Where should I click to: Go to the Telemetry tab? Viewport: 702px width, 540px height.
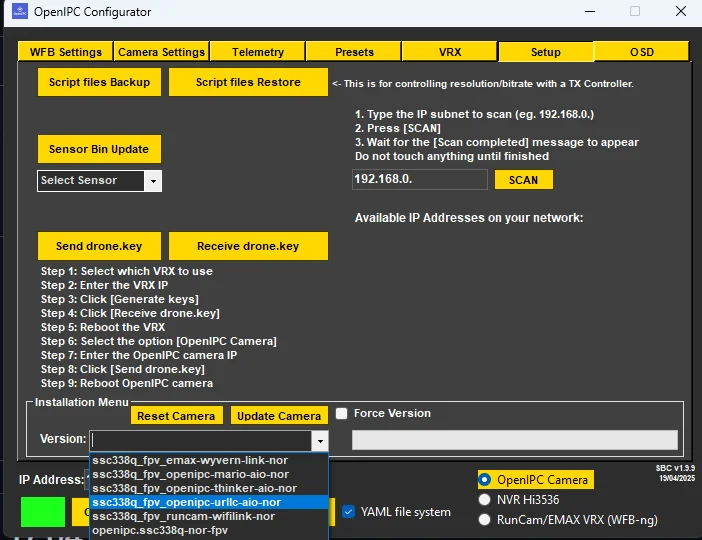tap(258, 52)
